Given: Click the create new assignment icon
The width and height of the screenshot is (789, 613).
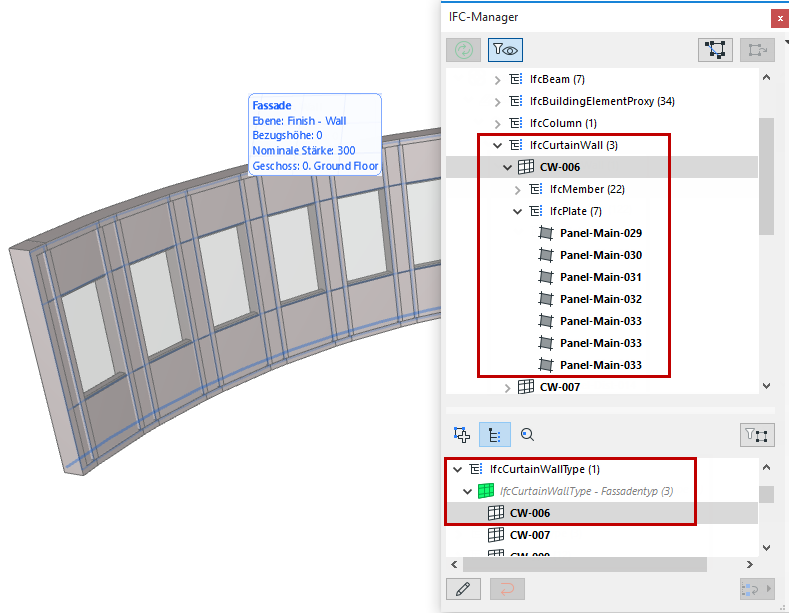Looking at the screenshot, I should click(x=461, y=435).
